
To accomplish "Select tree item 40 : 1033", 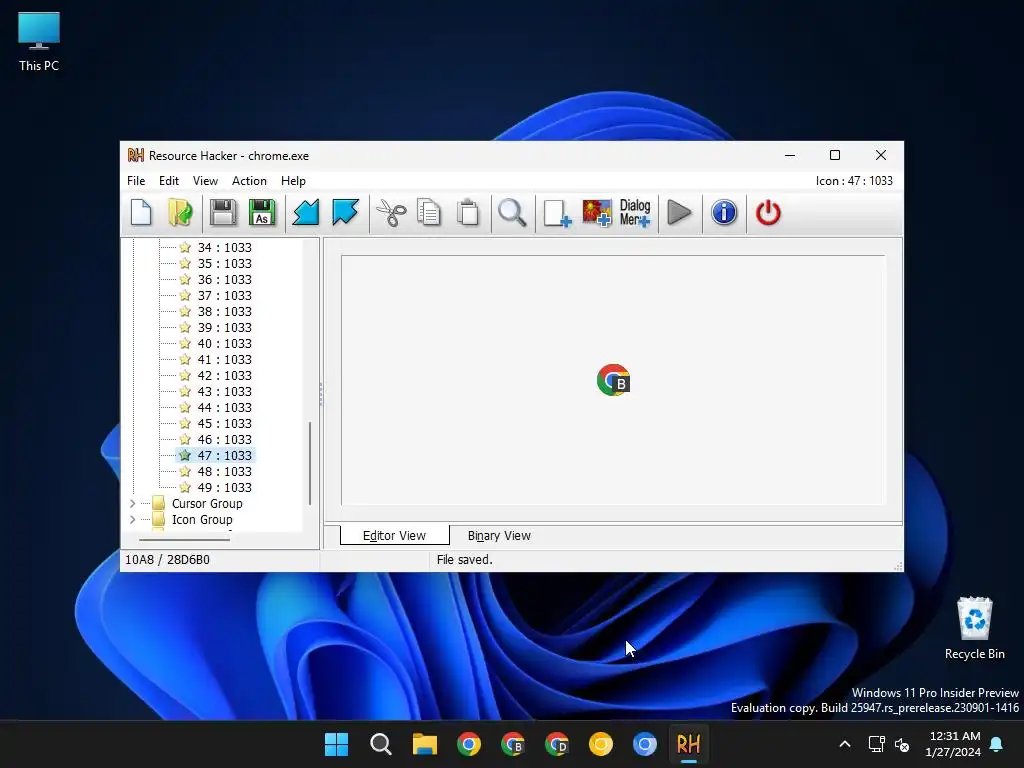I will tap(224, 344).
